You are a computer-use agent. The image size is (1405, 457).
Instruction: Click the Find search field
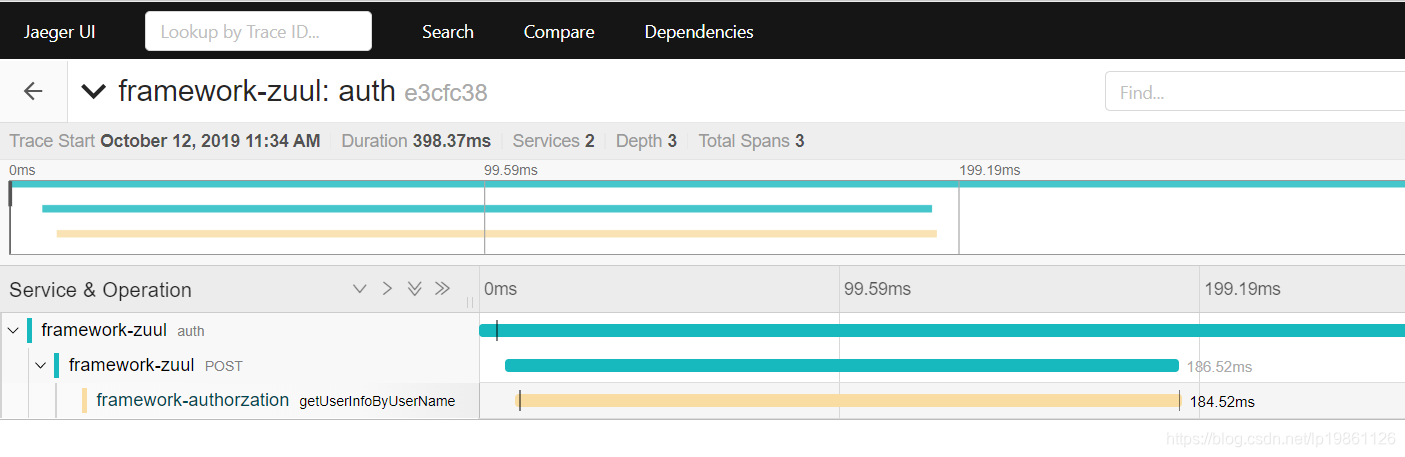pos(1255,92)
